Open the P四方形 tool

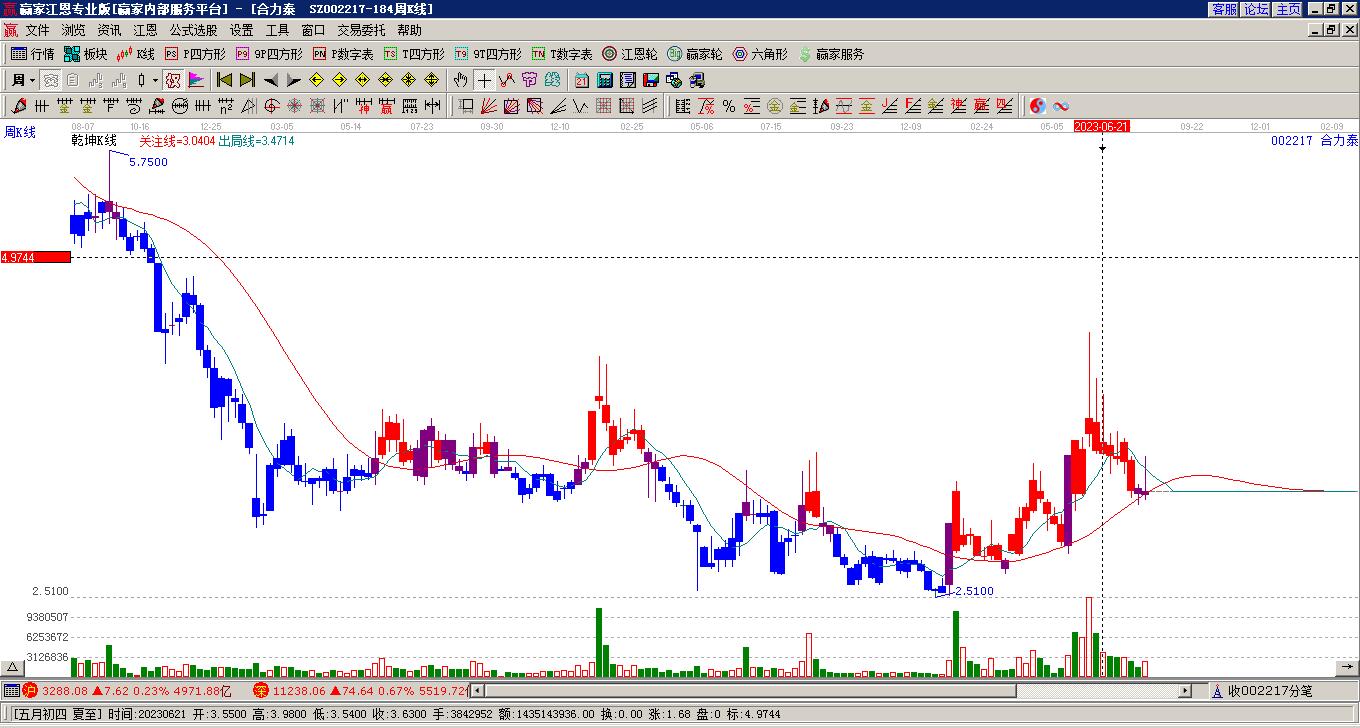coord(195,54)
